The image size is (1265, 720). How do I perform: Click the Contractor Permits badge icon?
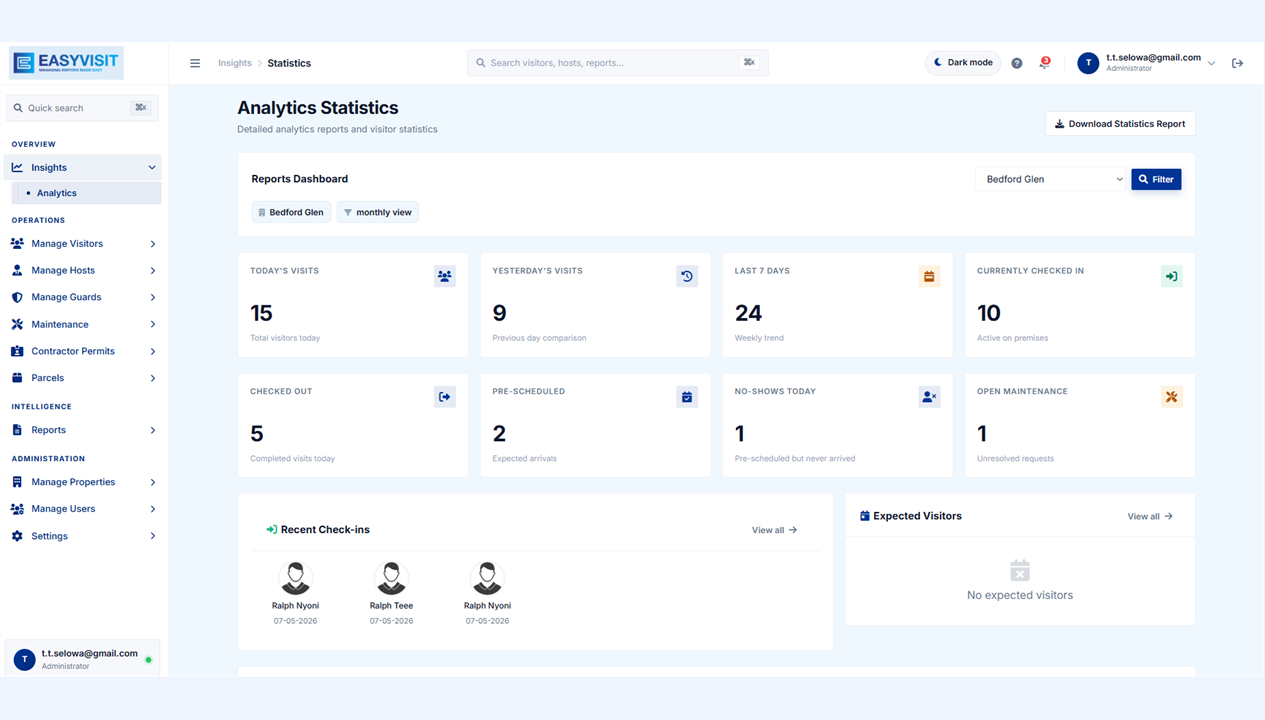(17, 351)
